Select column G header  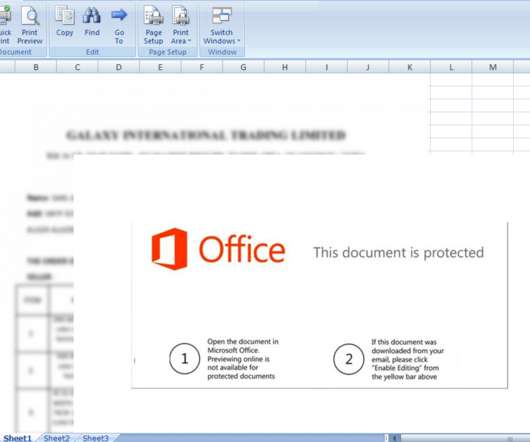tap(243, 67)
